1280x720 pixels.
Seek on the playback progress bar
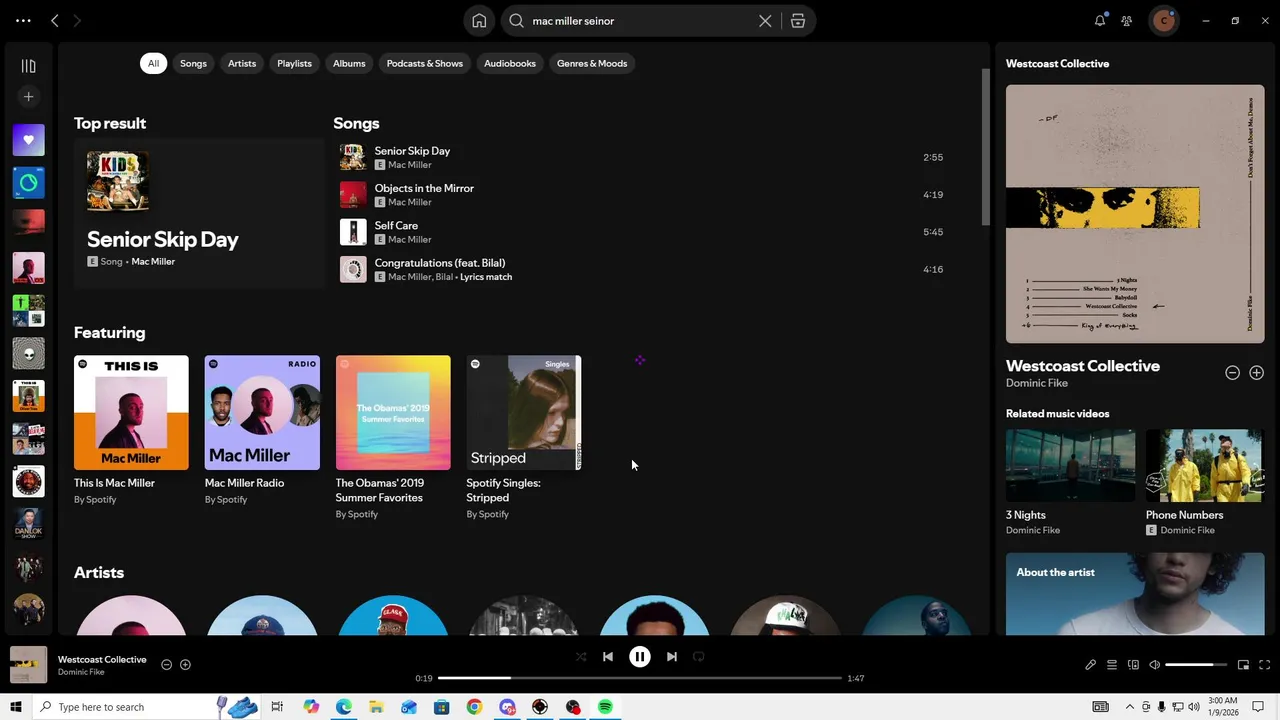coord(640,678)
